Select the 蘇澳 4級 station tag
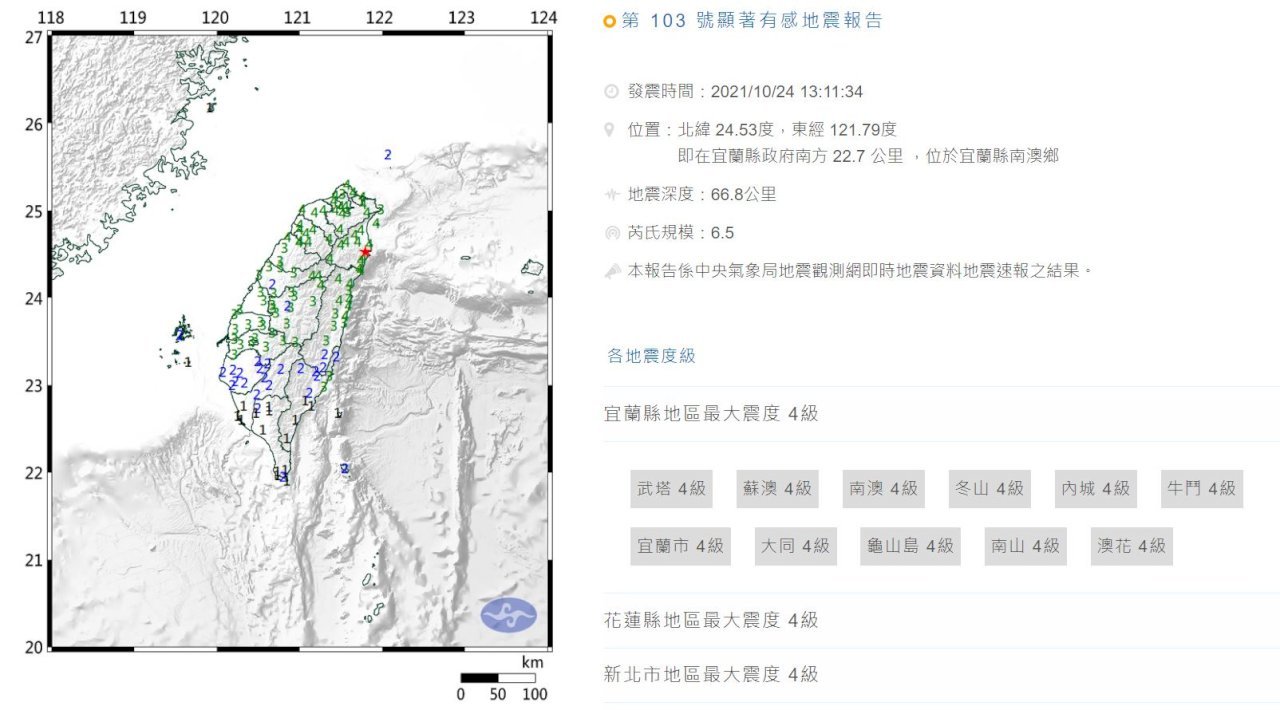1280x710 pixels. pos(777,489)
